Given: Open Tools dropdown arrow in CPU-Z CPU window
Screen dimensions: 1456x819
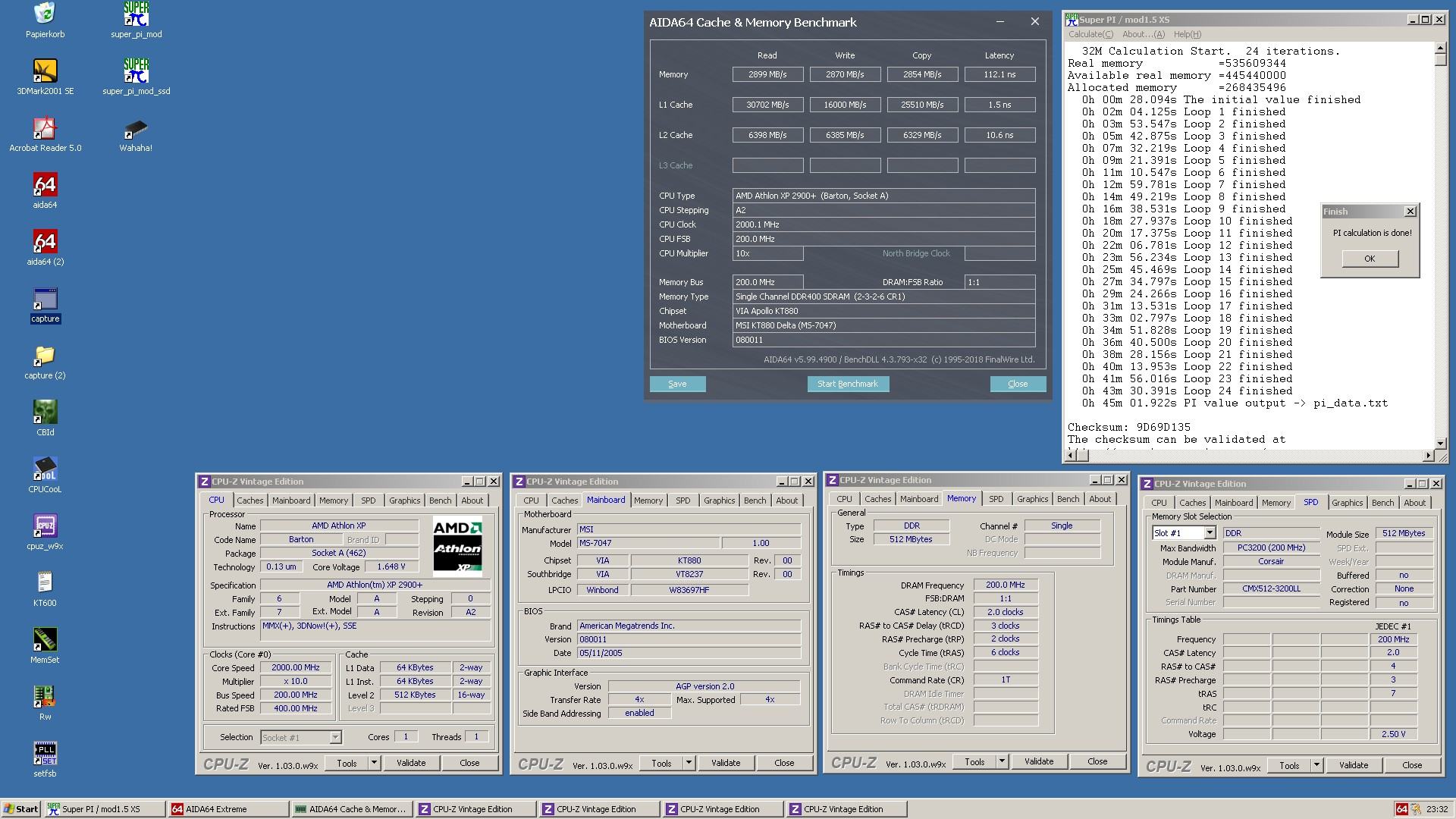Looking at the screenshot, I should tap(374, 763).
